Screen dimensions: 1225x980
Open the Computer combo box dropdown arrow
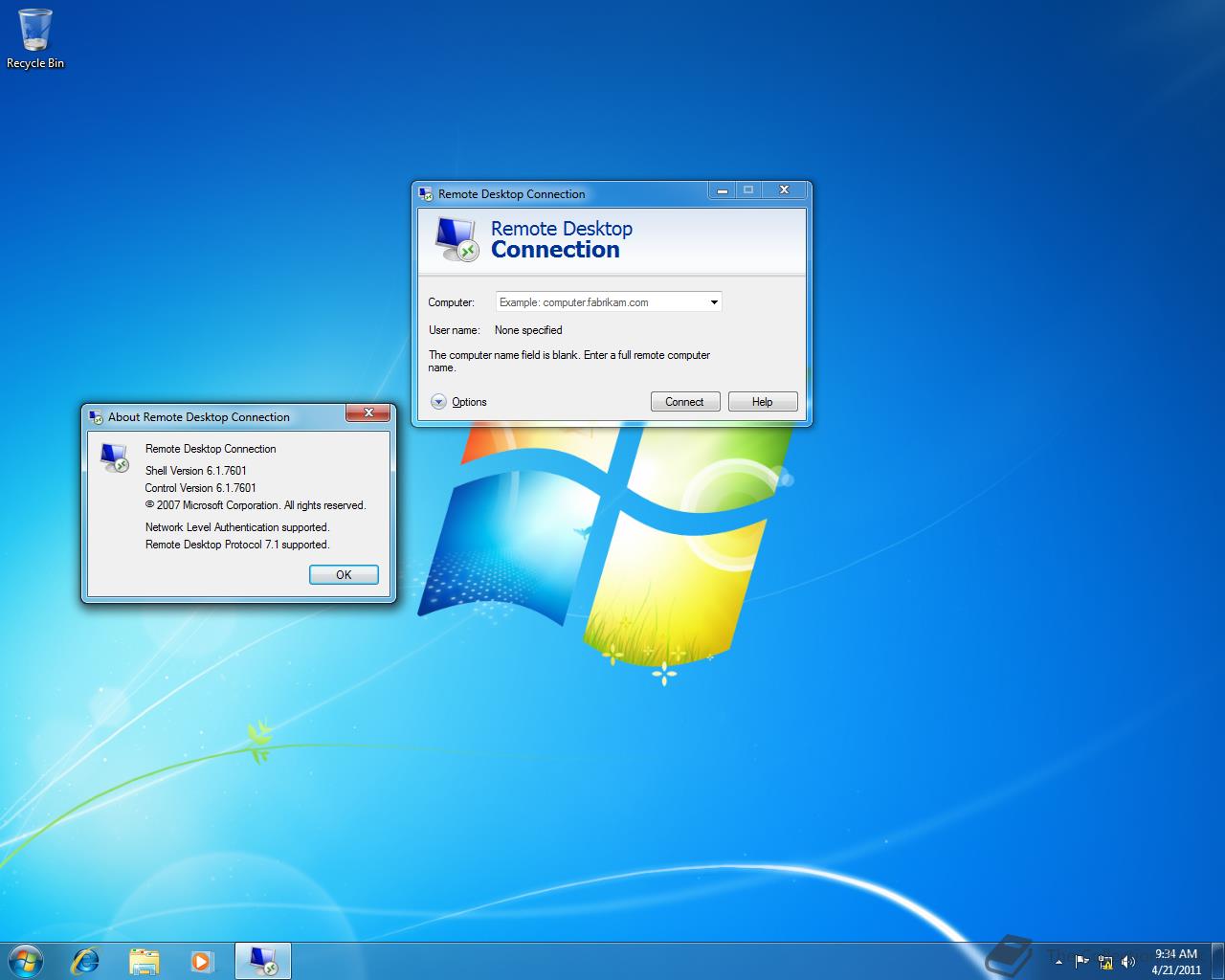pos(714,302)
